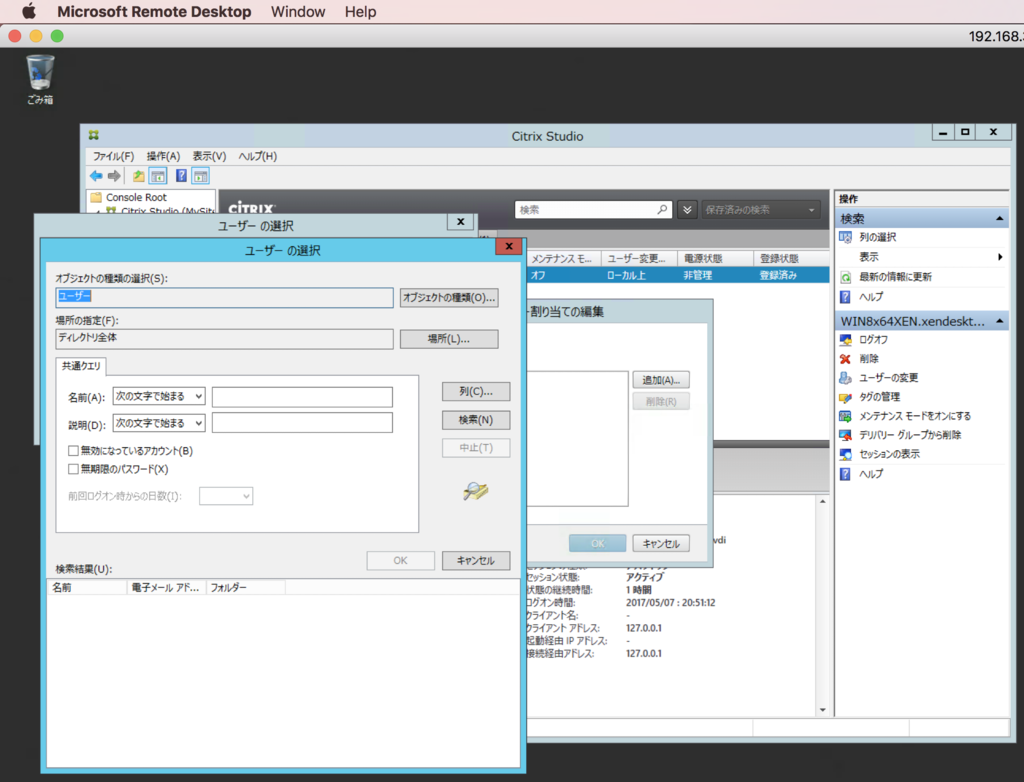Click the フォルダー column header

246,588
